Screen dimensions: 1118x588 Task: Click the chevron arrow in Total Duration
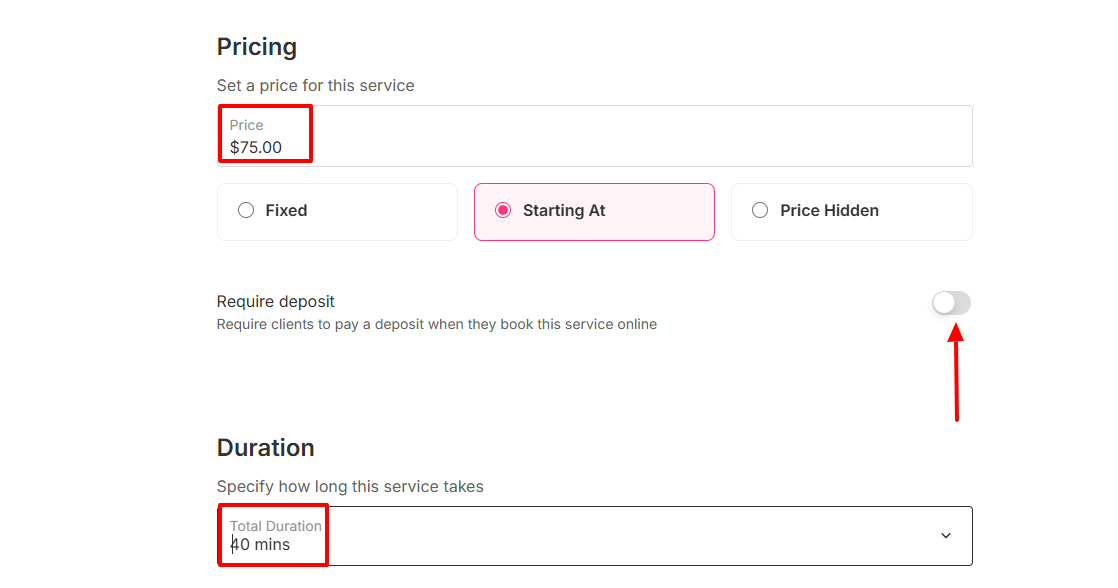tap(945, 536)
